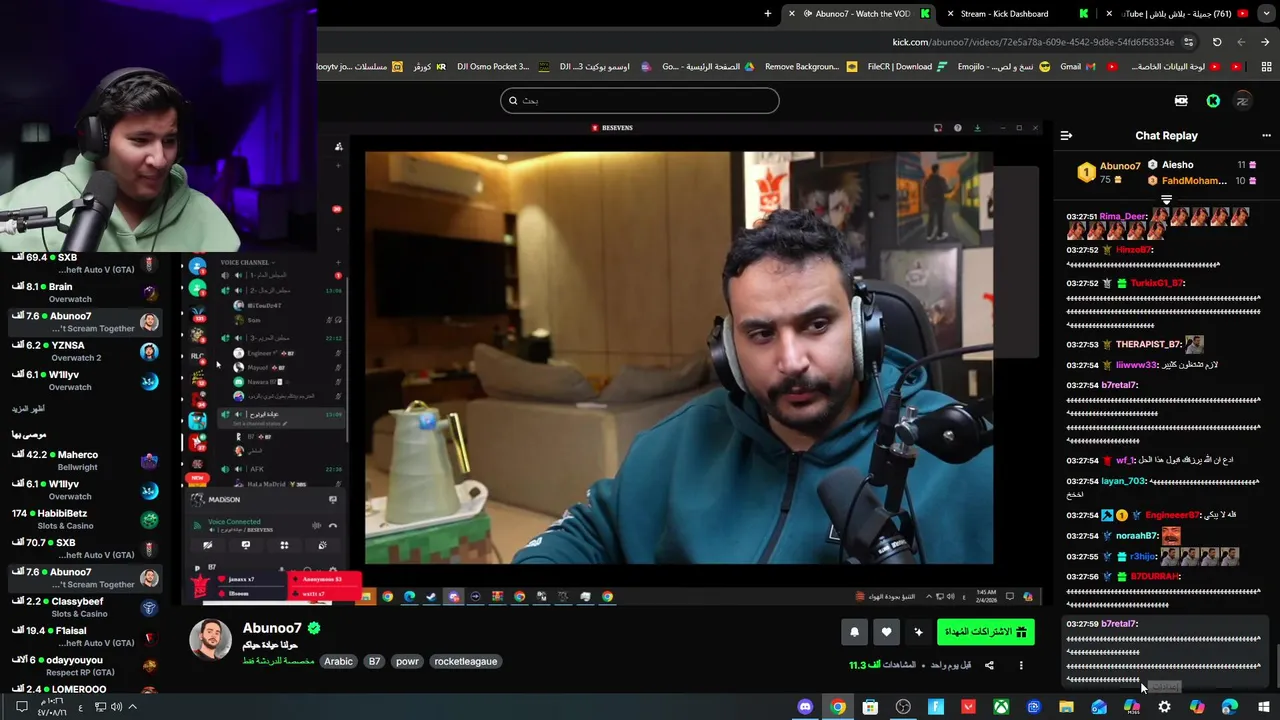Image resolution: width=1280 pixels, height=720 pixels.
Task: Click the powr tag
Action: [x=407, y=661]
